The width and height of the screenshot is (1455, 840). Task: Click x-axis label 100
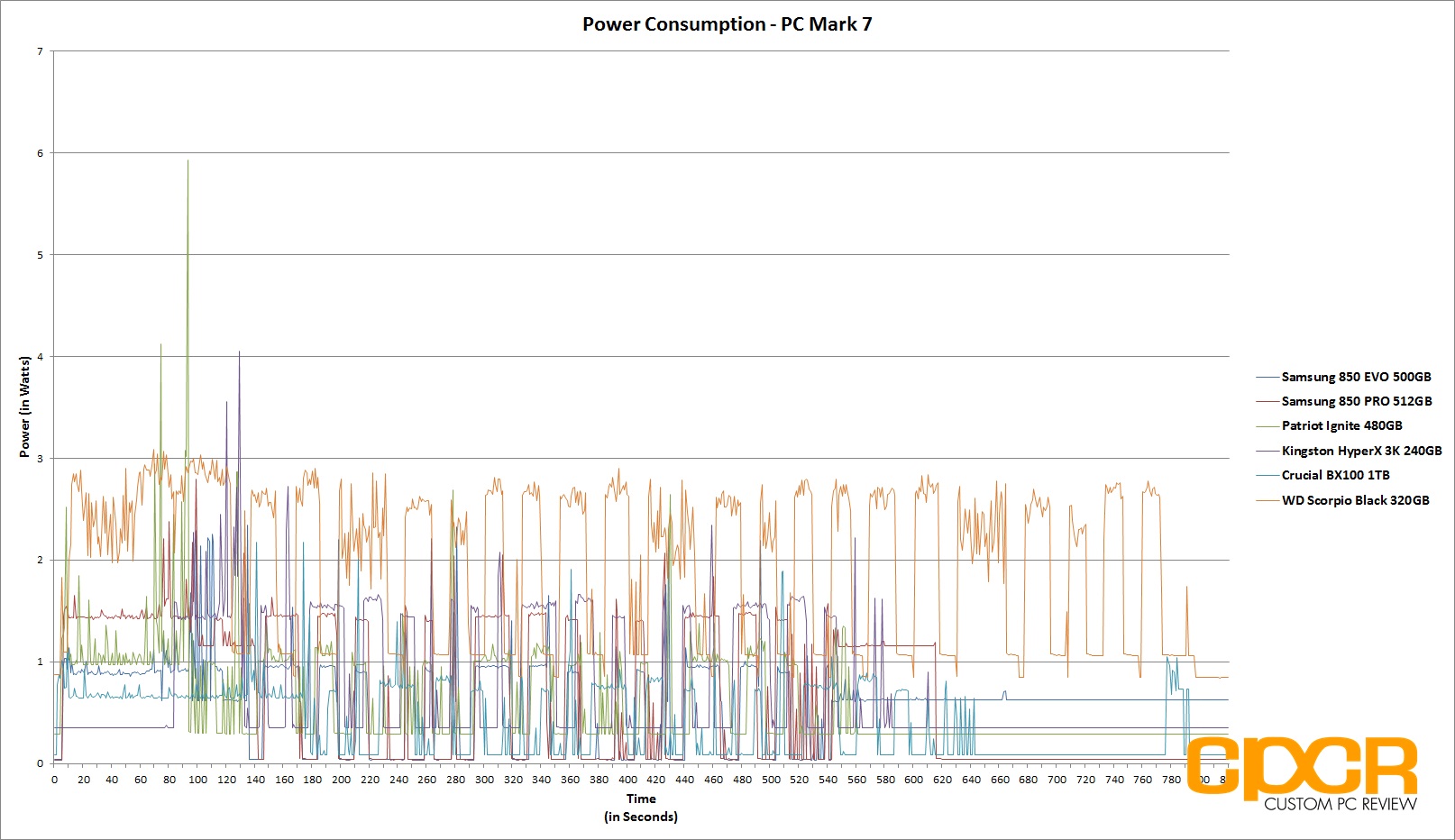197,780
